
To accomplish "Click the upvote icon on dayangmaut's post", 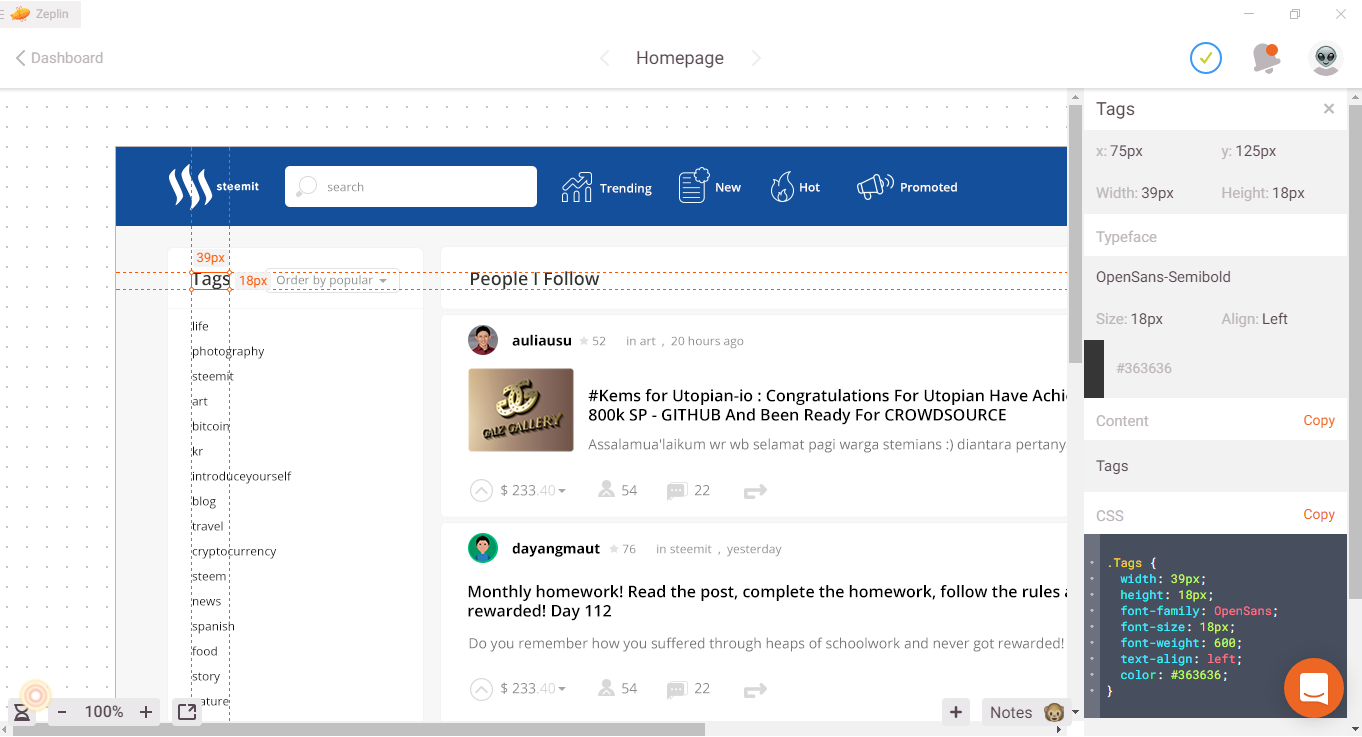I will tap(481, 689).
